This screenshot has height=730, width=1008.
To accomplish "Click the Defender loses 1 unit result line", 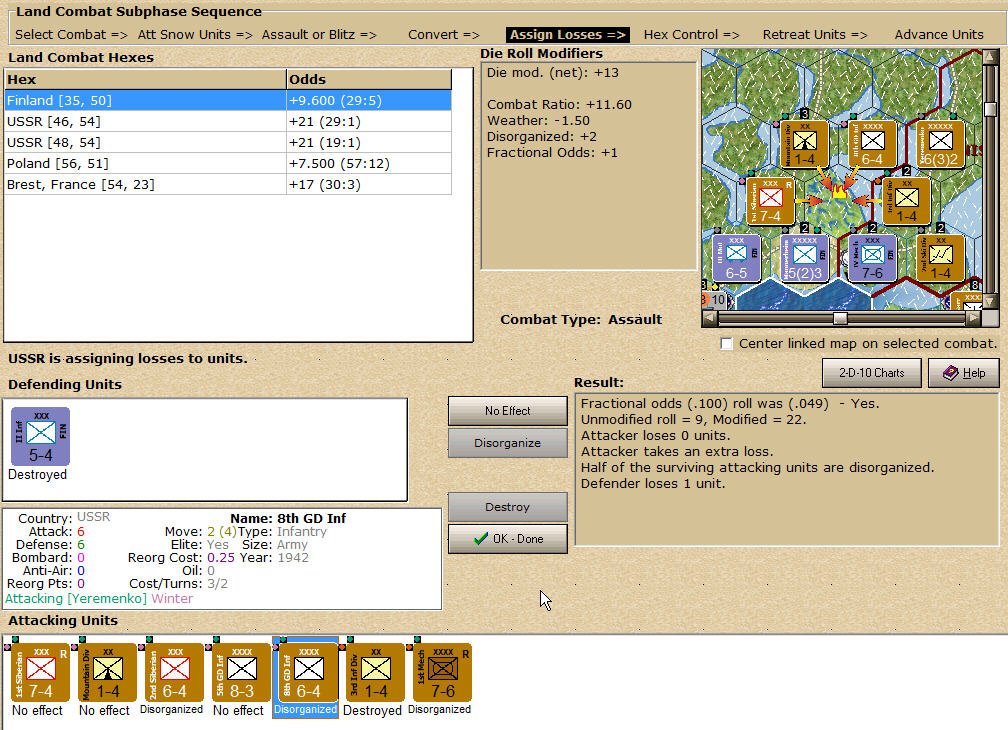I will [x=653, y=483].
